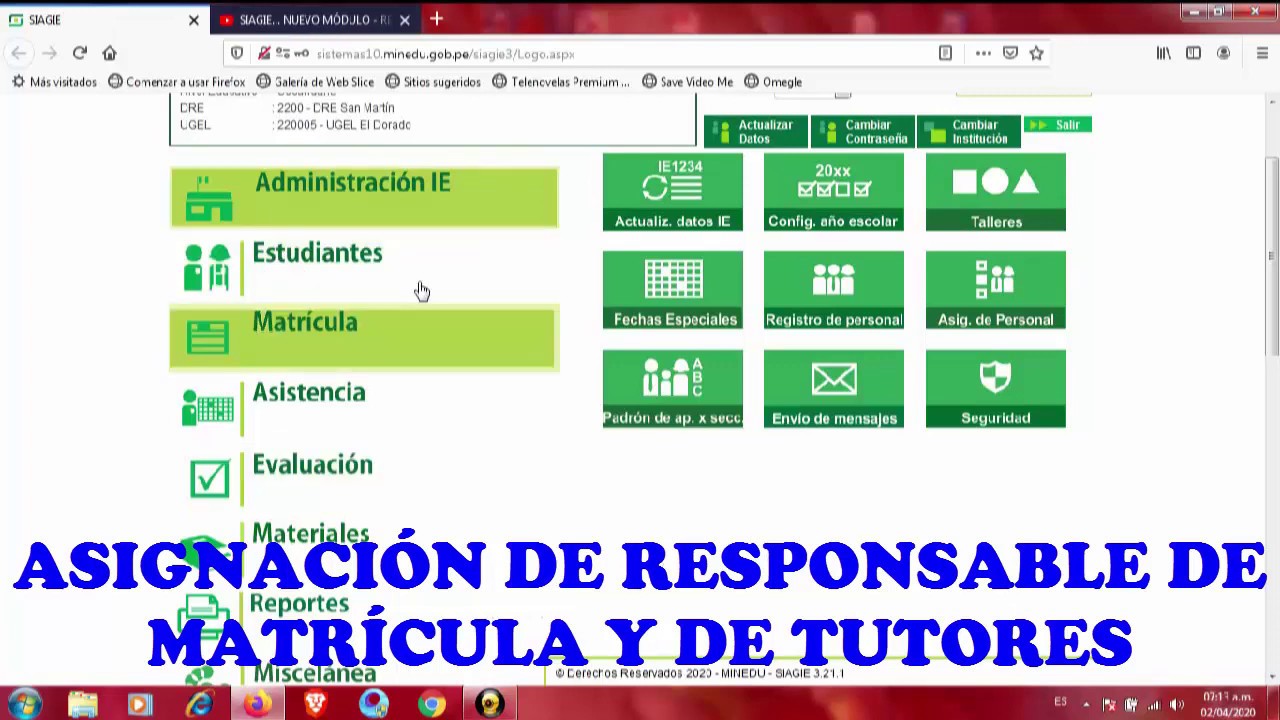
Task: Click Cambiar Institución button
Action: 969,131
